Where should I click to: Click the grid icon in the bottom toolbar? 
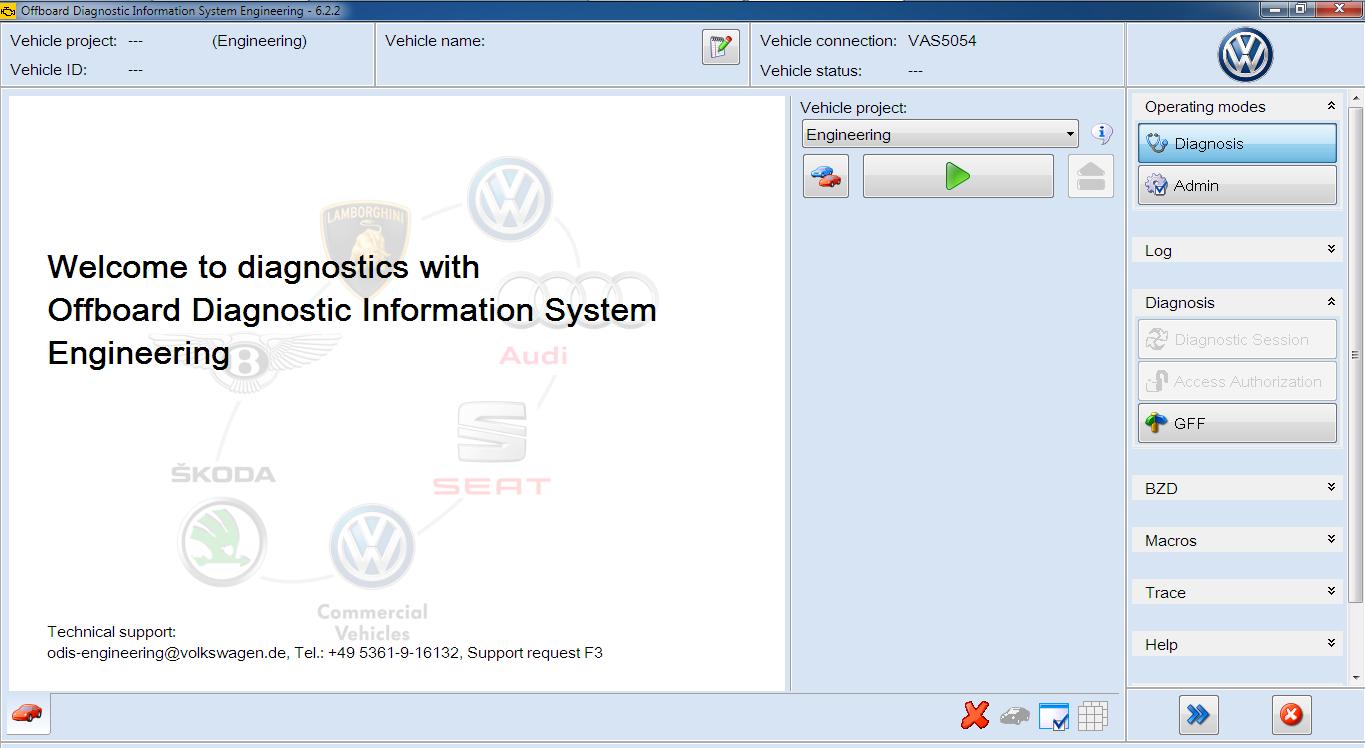1093,716
